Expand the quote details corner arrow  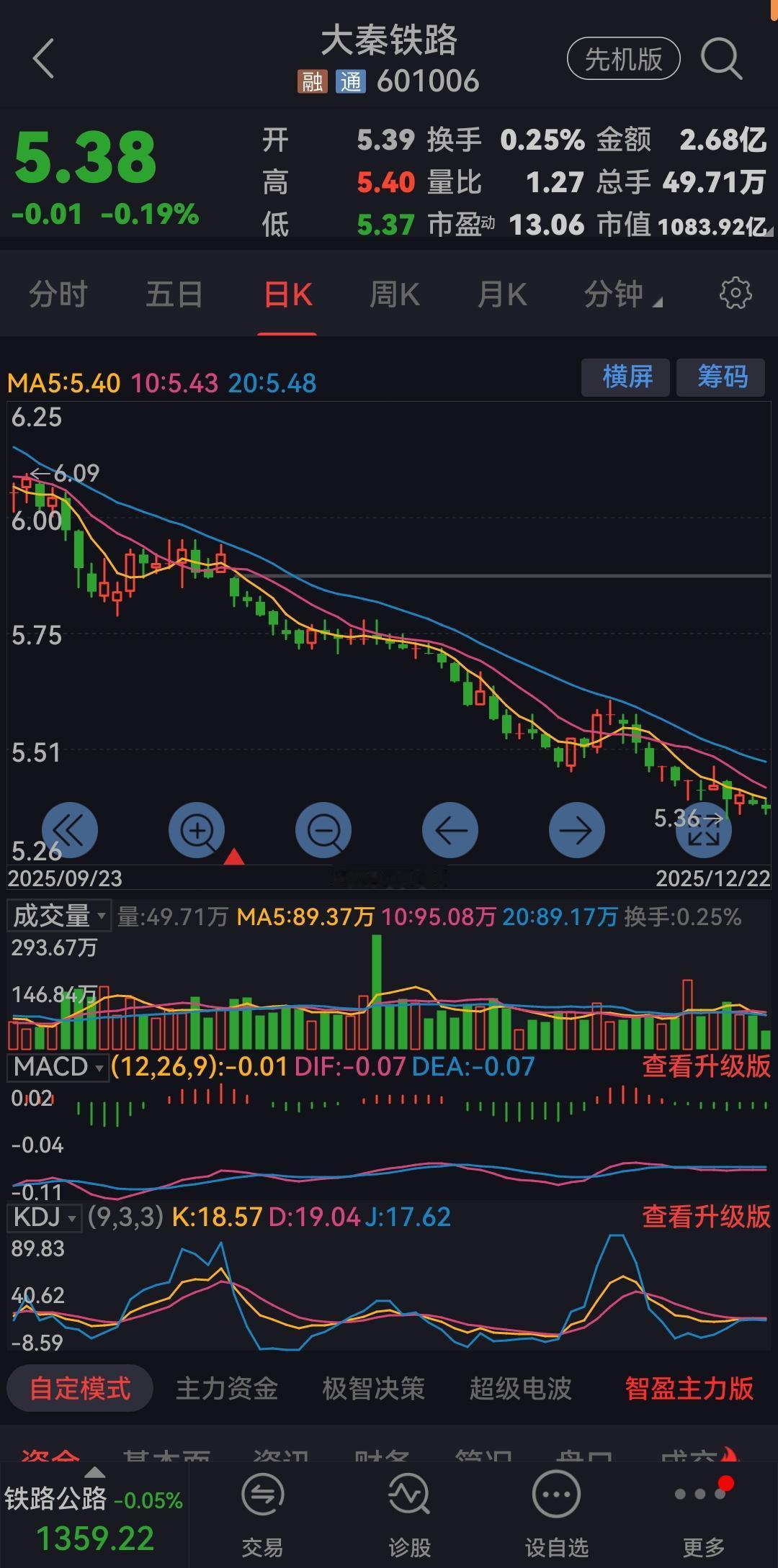pos(769,230)
